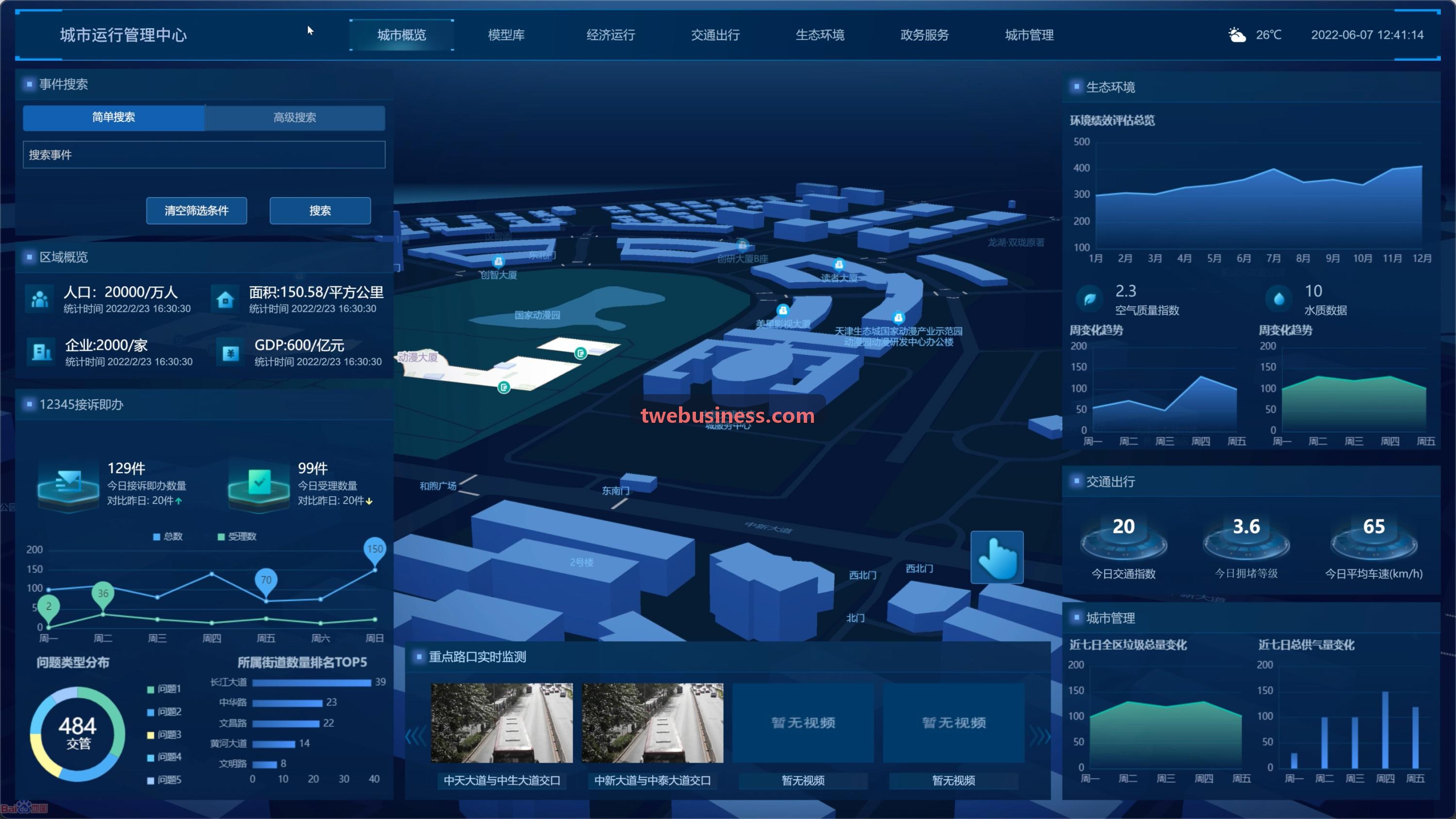Click the 70 marker on 周五
The height and width of the screenshot is (819, 1456).
point(265,582)
